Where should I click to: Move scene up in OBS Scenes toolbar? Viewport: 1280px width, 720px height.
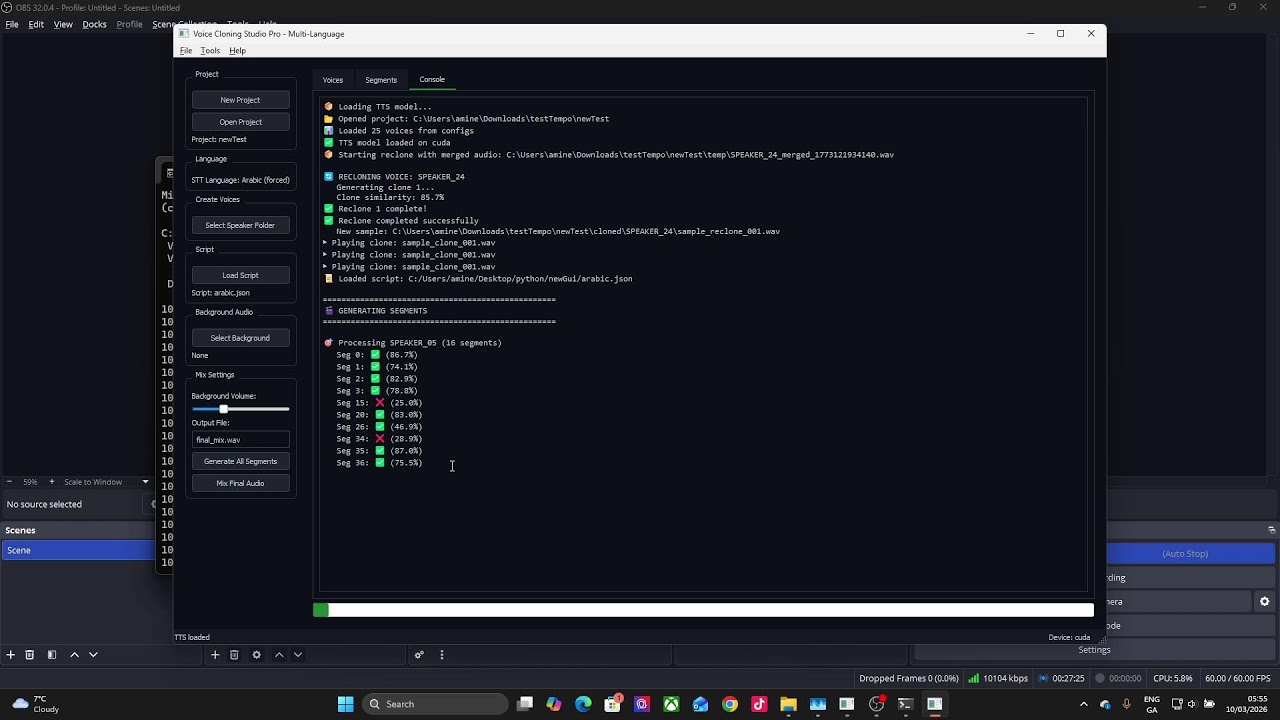tap(74, 655)
